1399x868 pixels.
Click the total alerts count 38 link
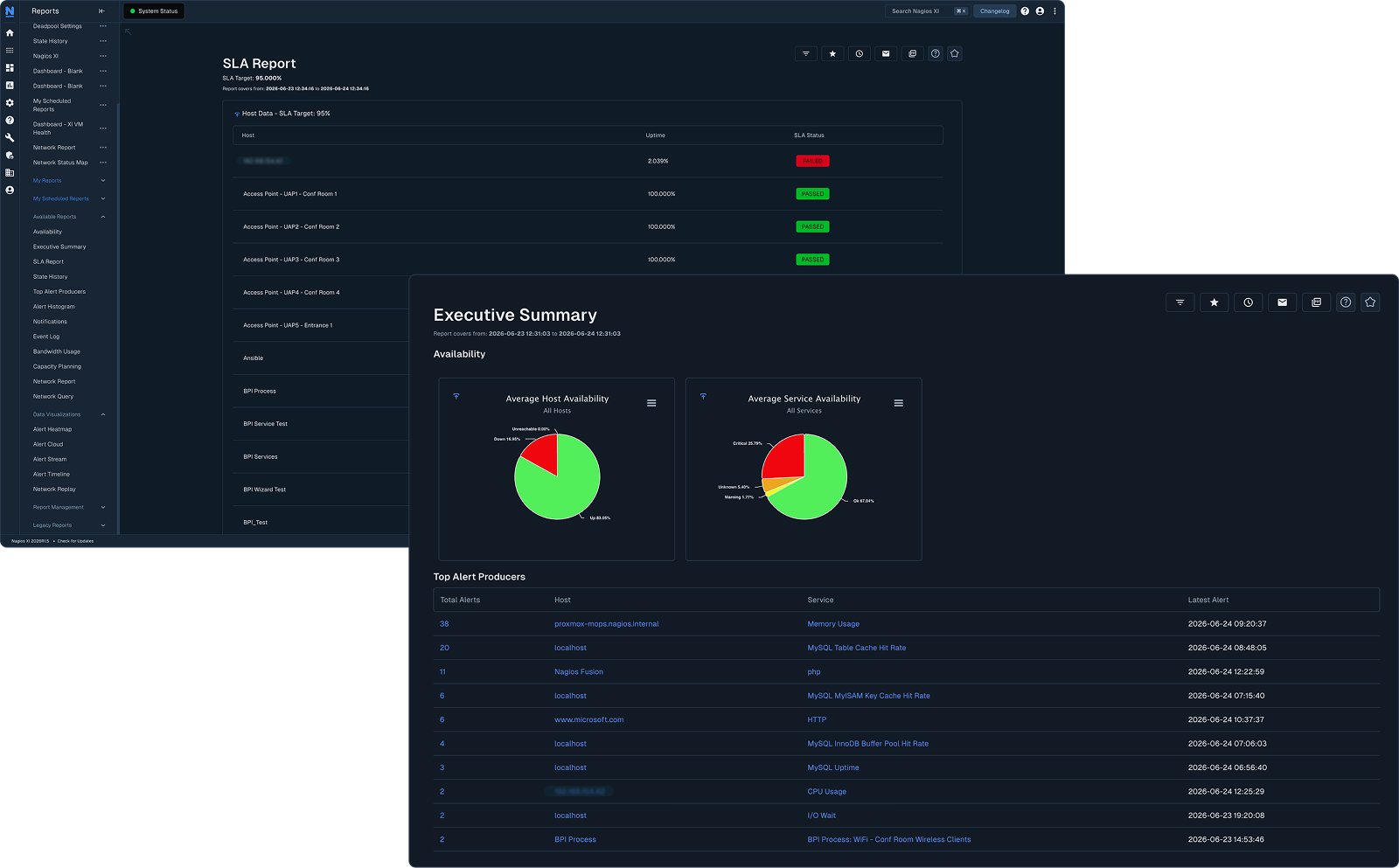click(x=444, y=624)
